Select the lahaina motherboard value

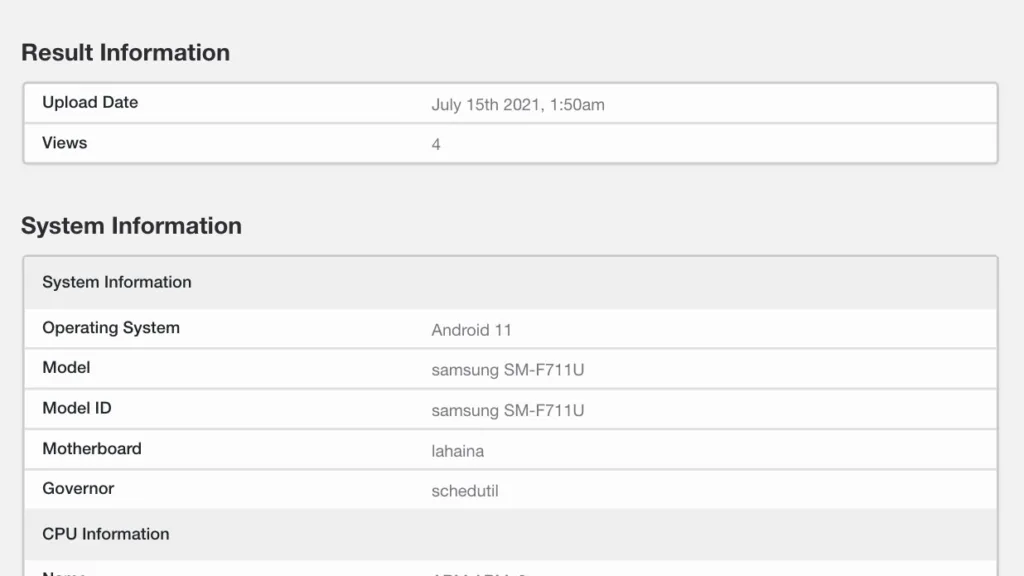pos(457,451)
